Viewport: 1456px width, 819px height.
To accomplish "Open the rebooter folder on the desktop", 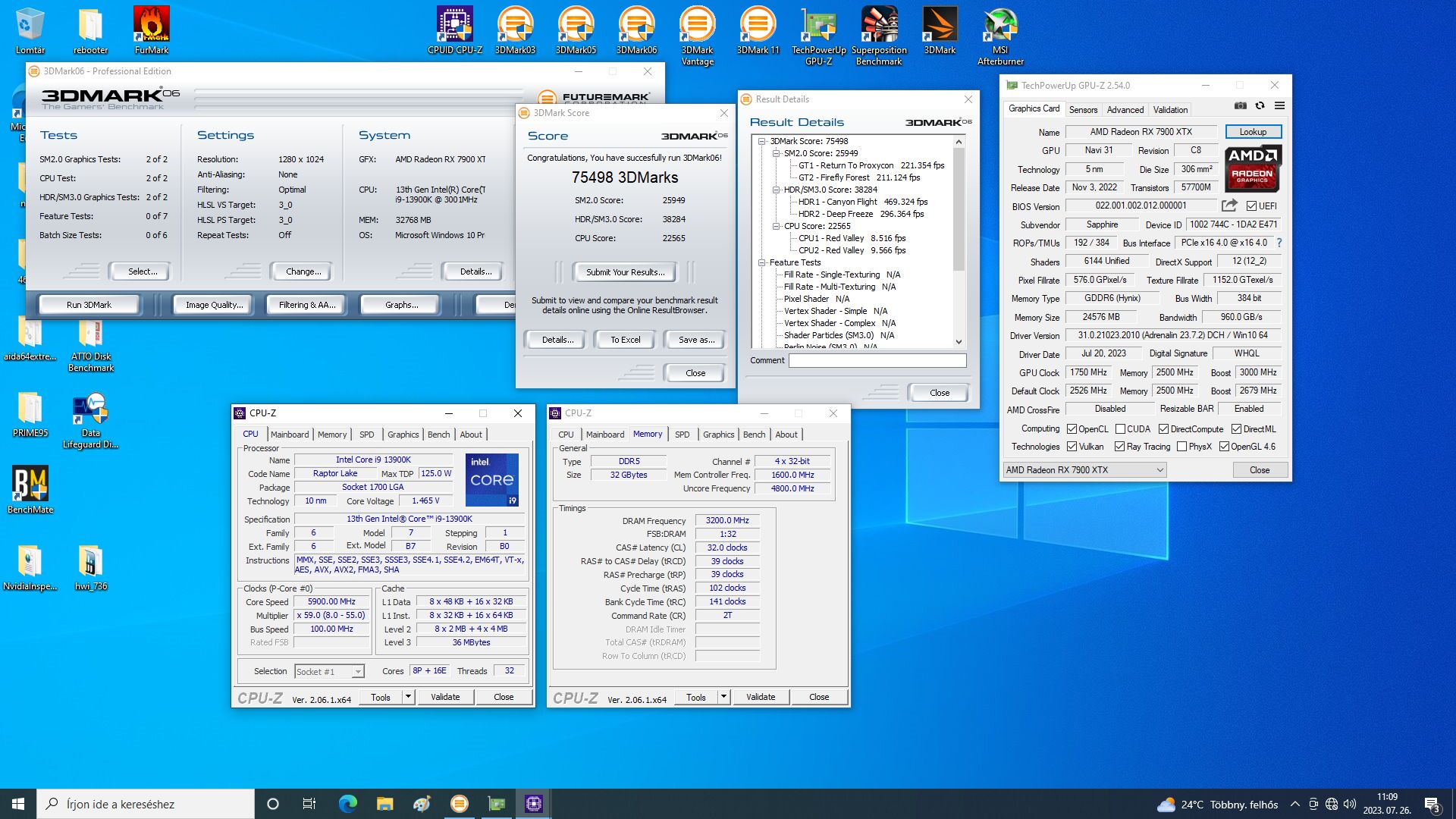I will point(91,30).
